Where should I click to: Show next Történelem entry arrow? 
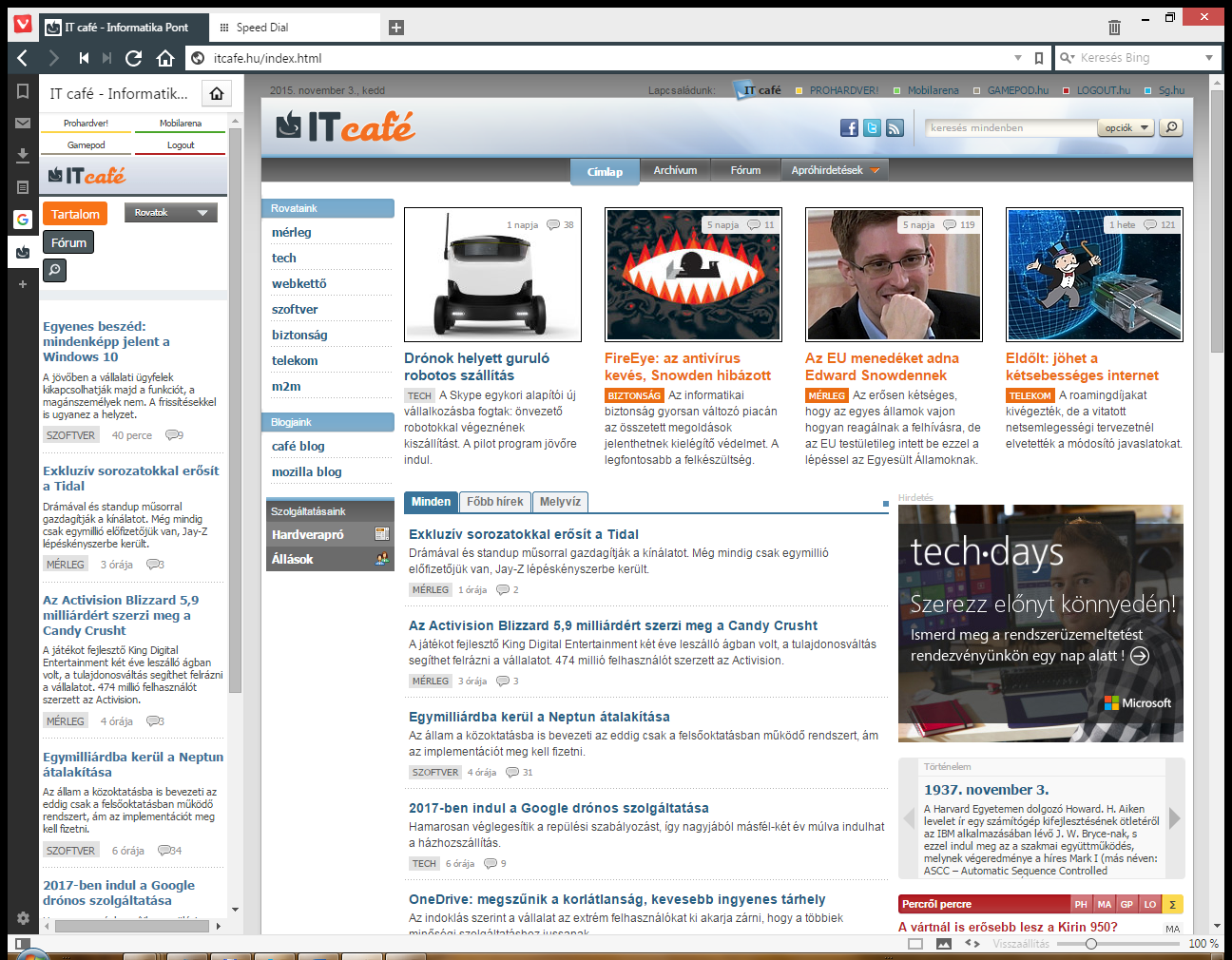pos(1175,817)
